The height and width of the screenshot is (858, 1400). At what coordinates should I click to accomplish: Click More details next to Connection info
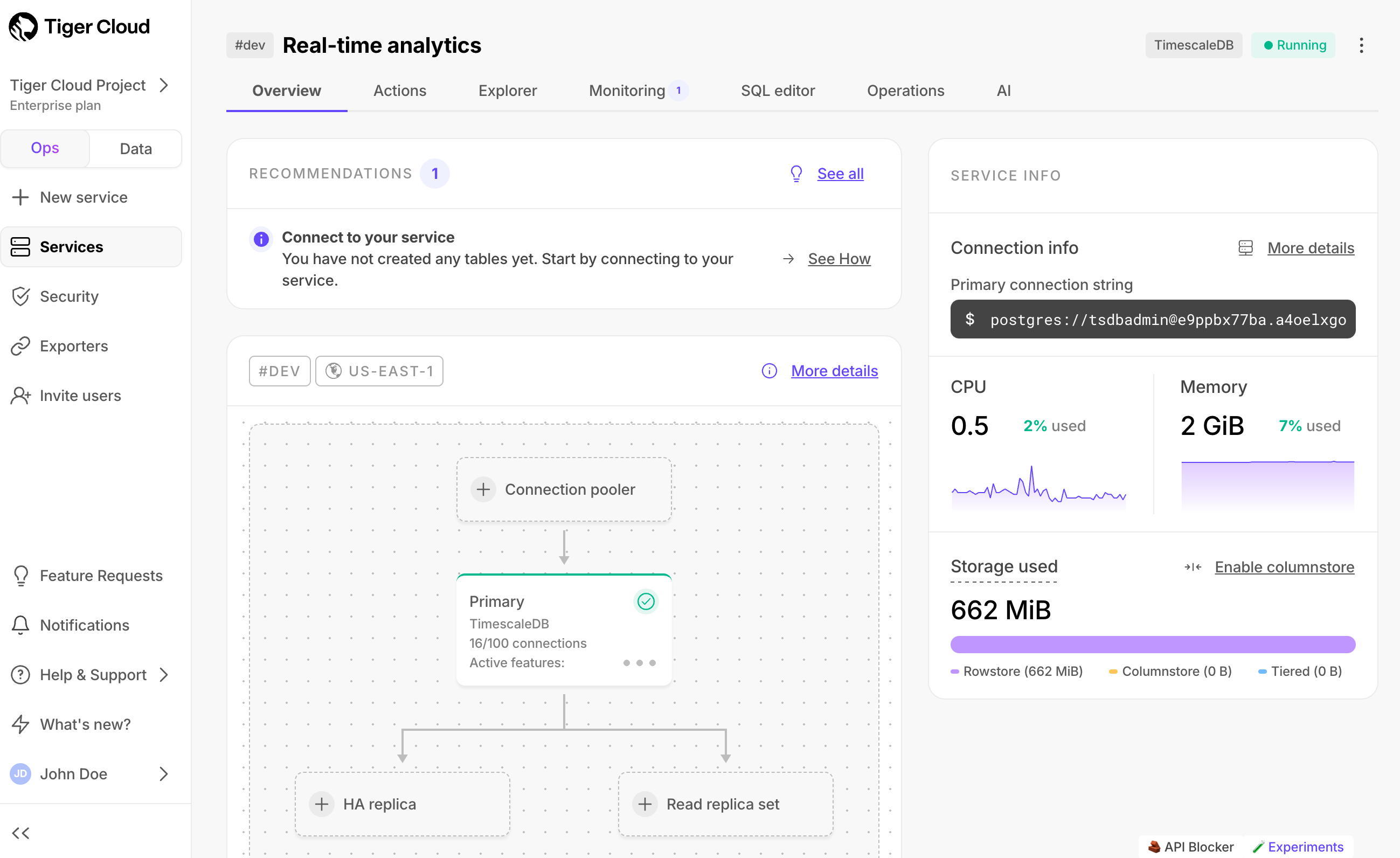(1310, 248)
